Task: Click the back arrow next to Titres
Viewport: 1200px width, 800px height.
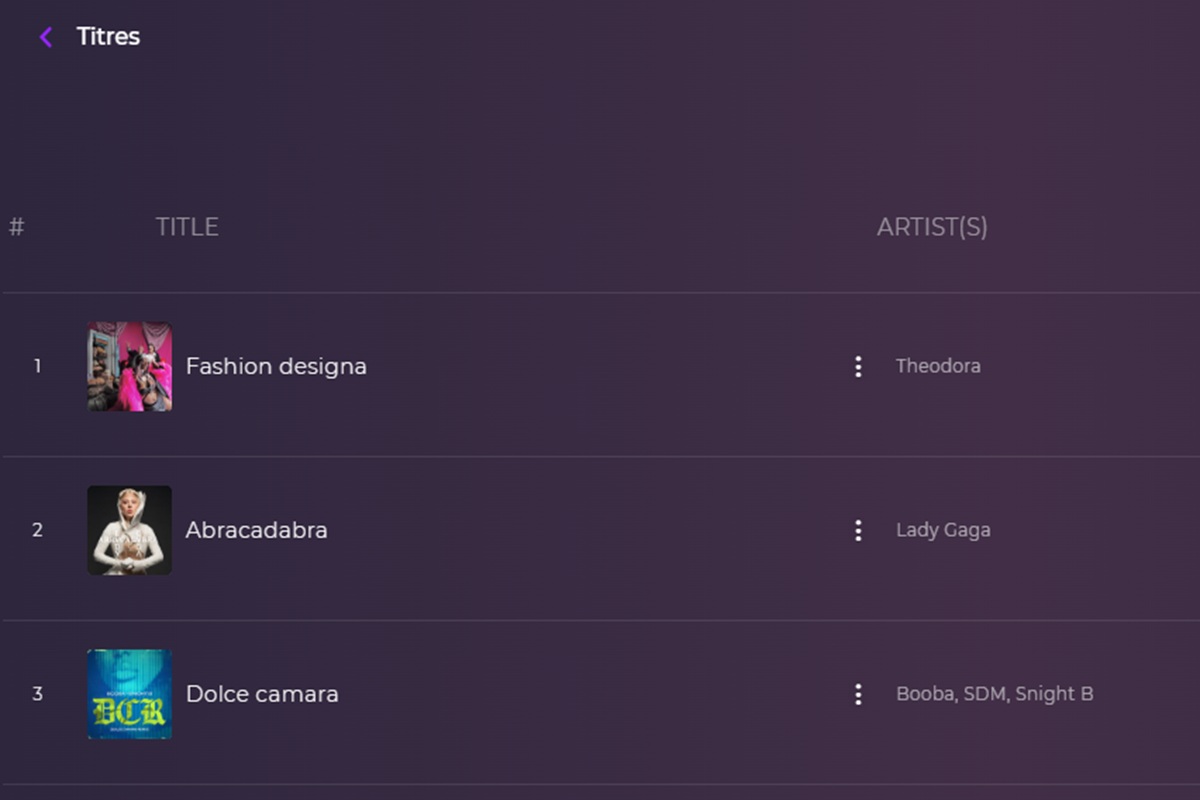Action: pyautogui.click(x=44, y=36)
